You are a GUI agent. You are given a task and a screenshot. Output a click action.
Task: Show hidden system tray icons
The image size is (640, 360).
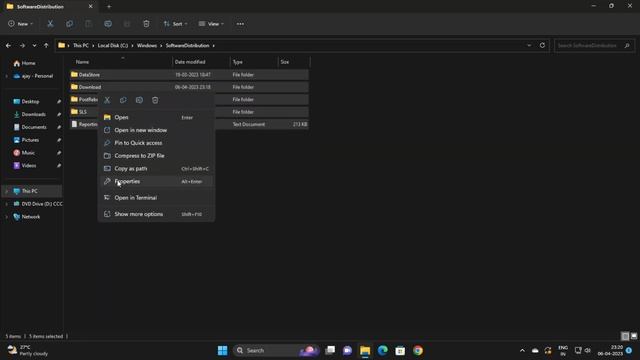(522, 350)
